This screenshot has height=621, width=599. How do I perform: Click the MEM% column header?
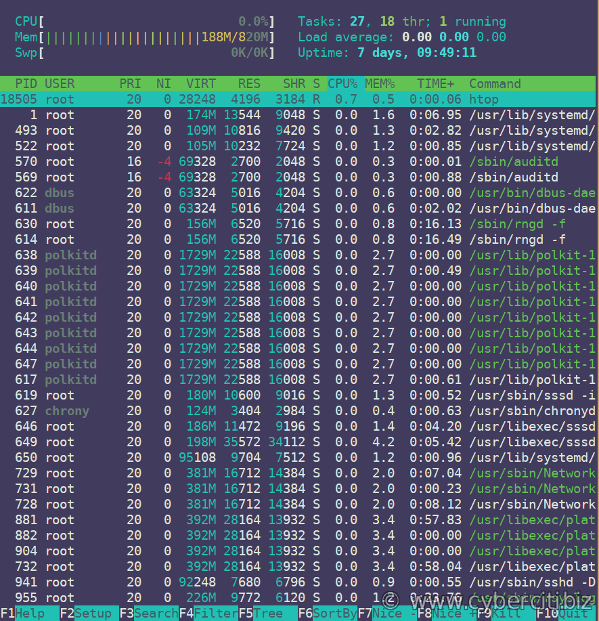coord(380,84)
